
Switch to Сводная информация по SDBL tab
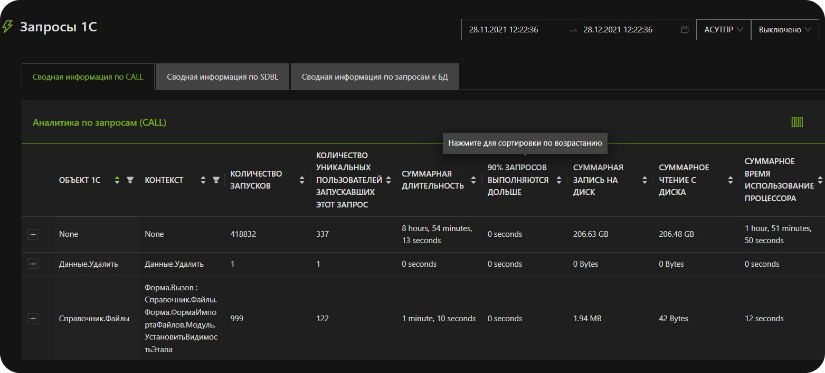point(223,77)
